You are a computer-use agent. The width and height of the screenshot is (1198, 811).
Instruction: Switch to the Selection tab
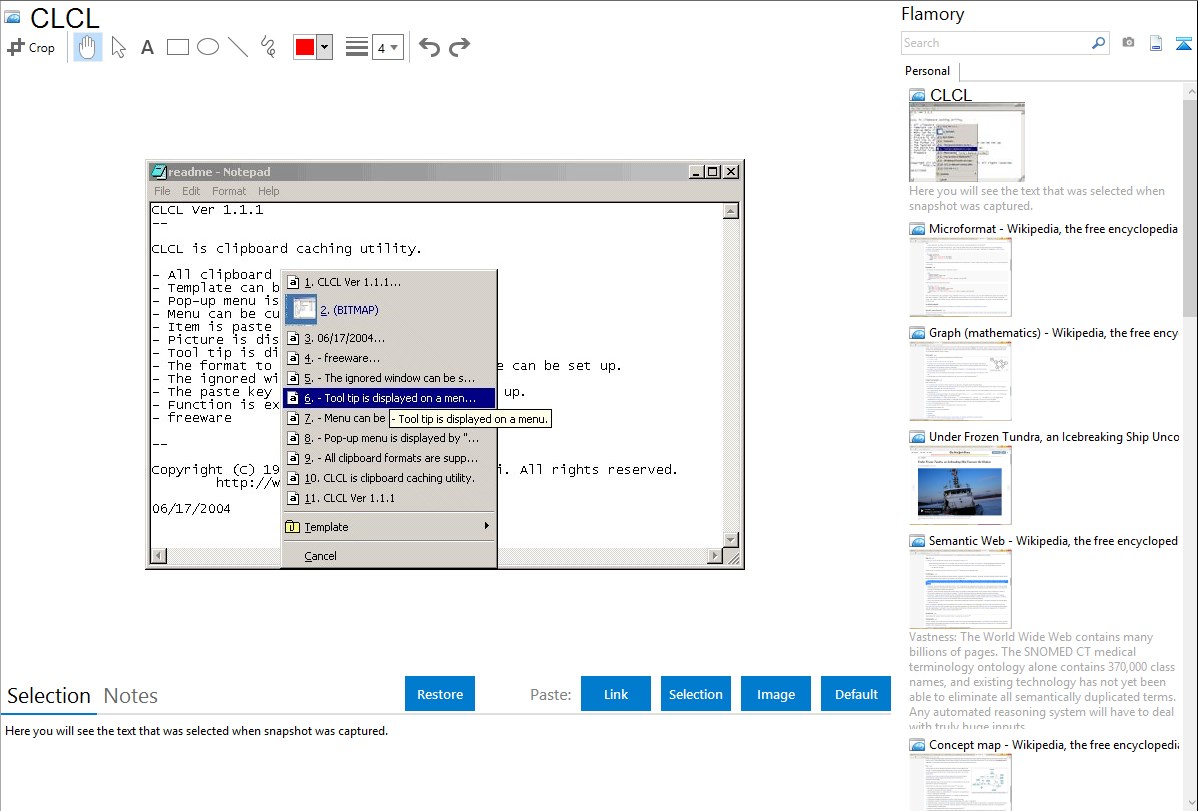[x=49, y=696]
